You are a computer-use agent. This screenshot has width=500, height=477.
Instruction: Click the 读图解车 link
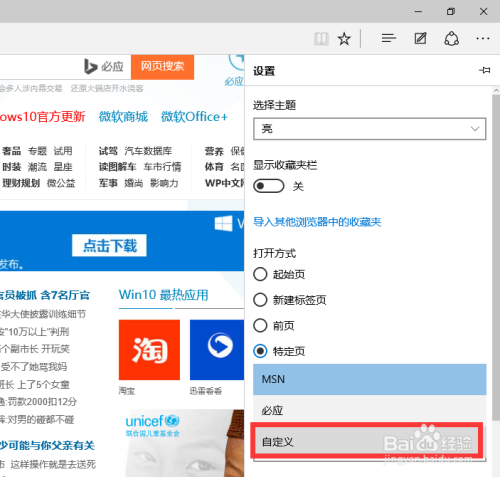(117, 167)
